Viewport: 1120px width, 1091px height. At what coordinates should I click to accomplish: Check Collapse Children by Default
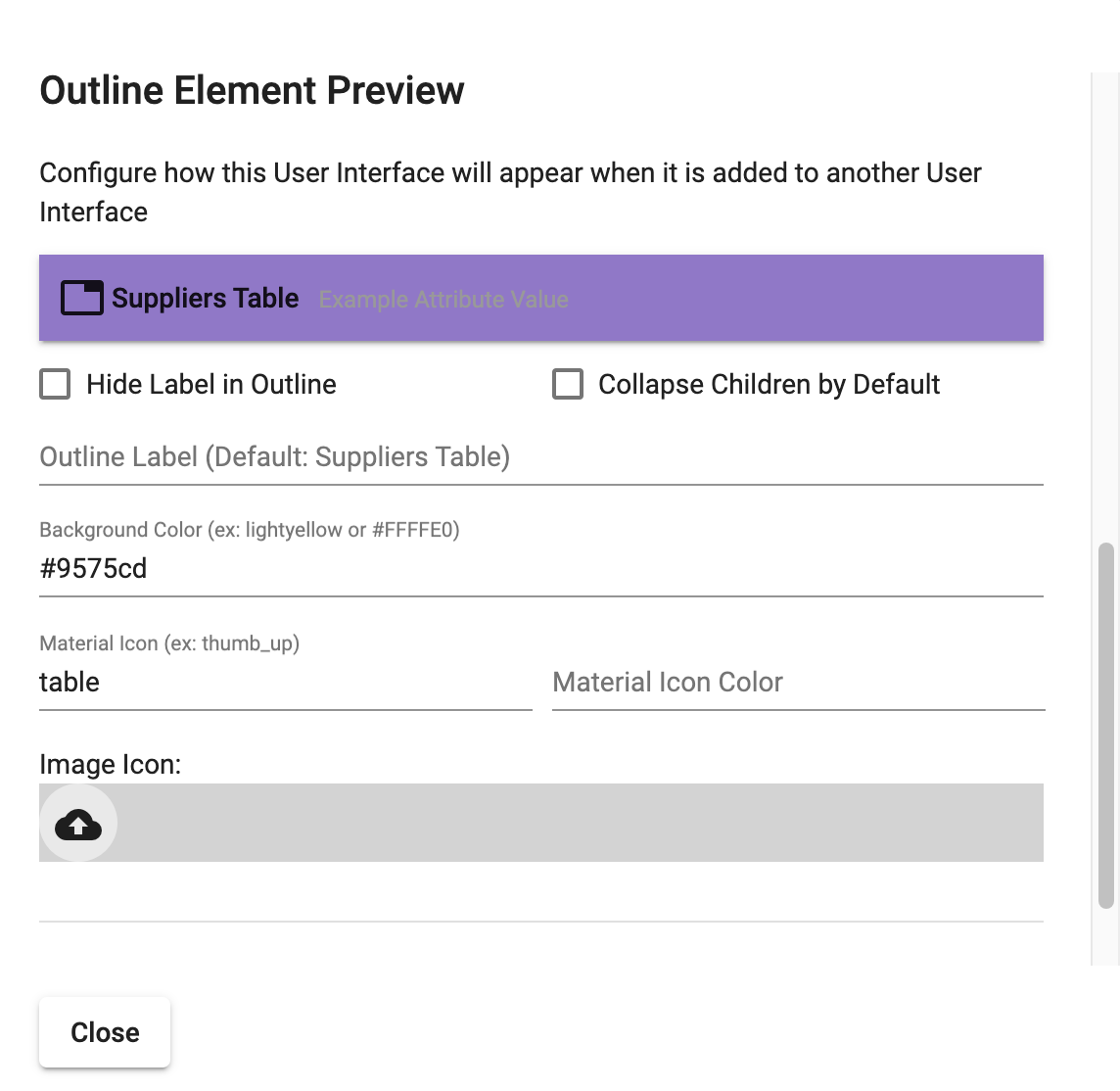pos(568,384)
